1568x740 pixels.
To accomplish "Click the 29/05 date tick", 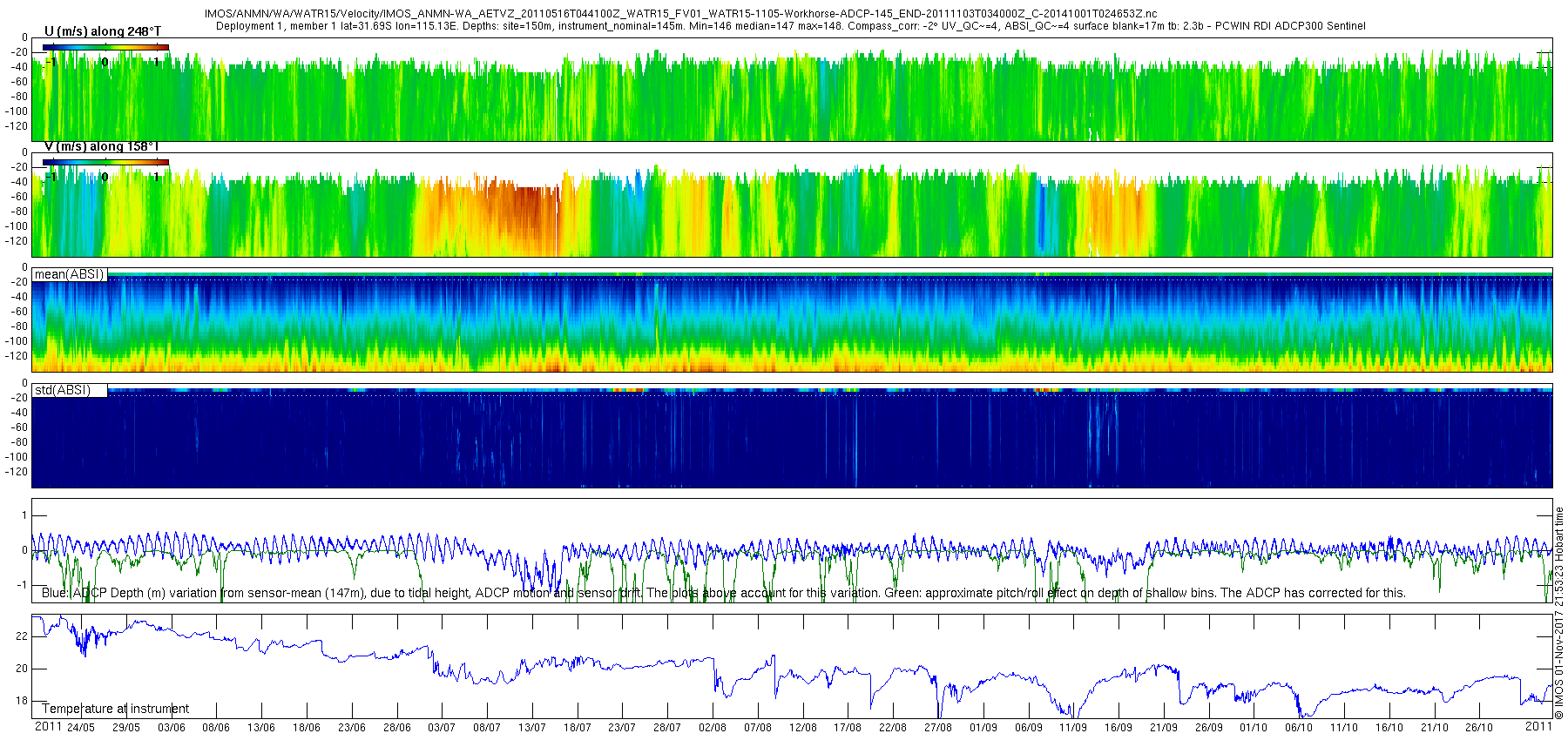I will (126, 728).
